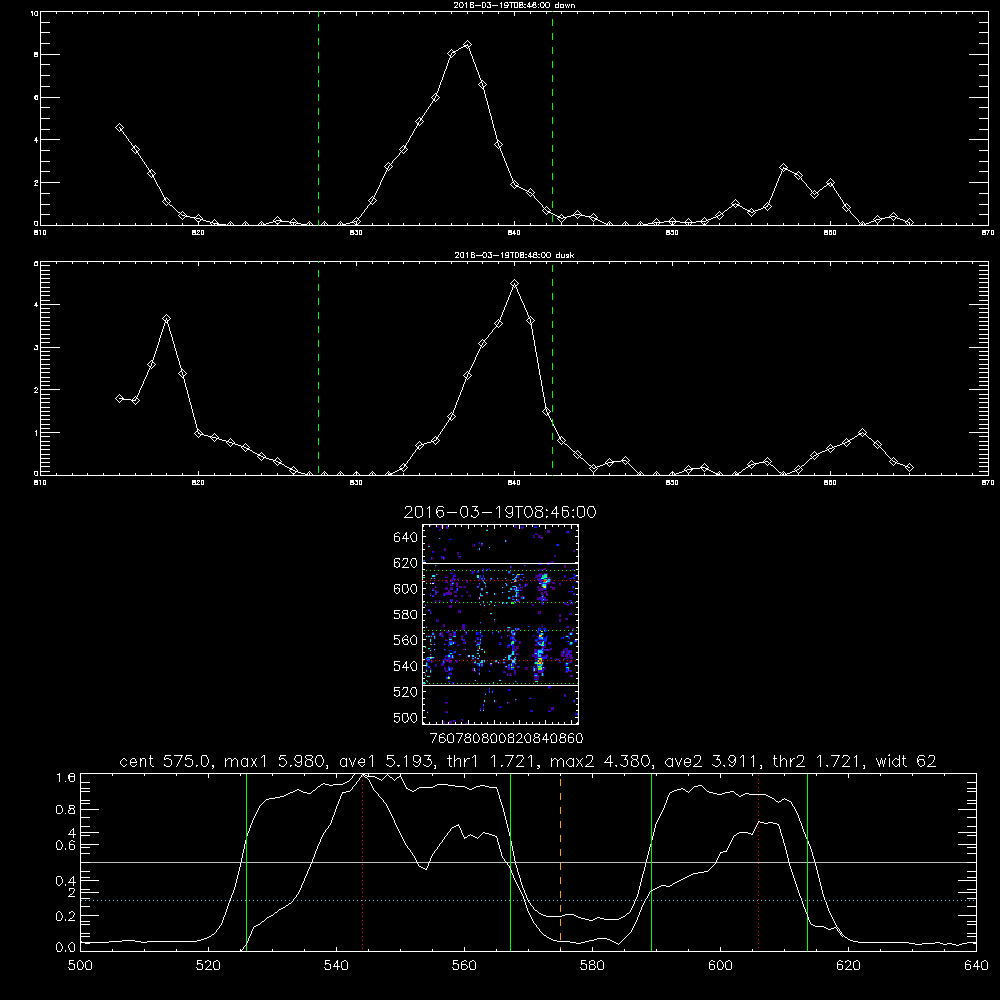This screenshot has height=1000, width=1000.
Task: Click the y-axis label 0.0 on the profile plot
Action: click(x=66, y=948)
